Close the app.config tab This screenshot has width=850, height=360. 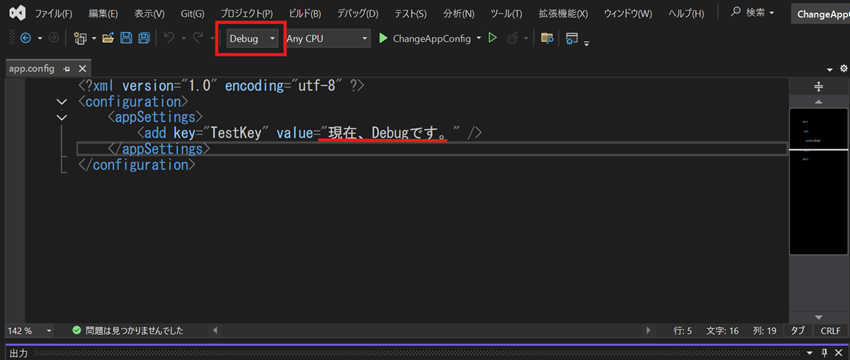coord(82,69)
